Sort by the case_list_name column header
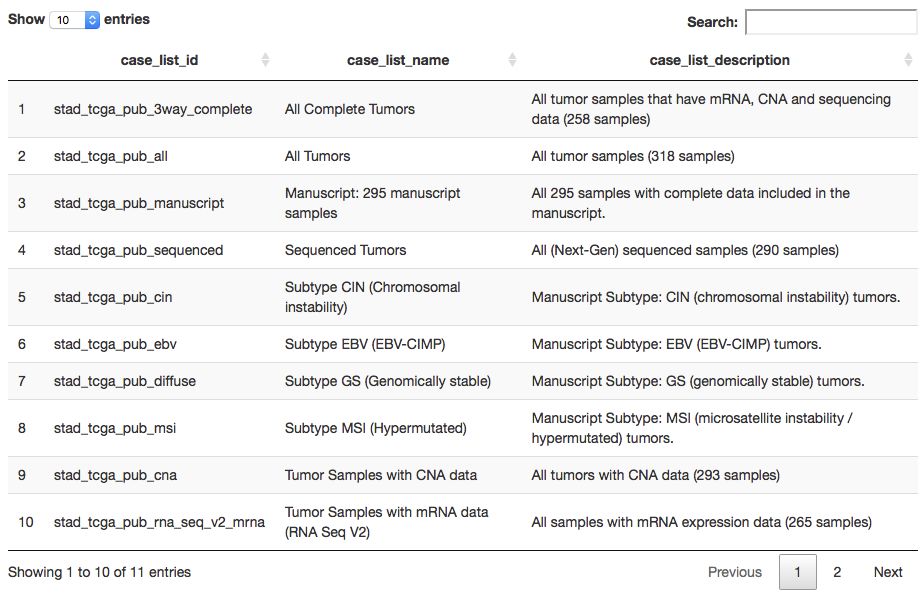This screenshot has width=921, height=593. [398, 60]
